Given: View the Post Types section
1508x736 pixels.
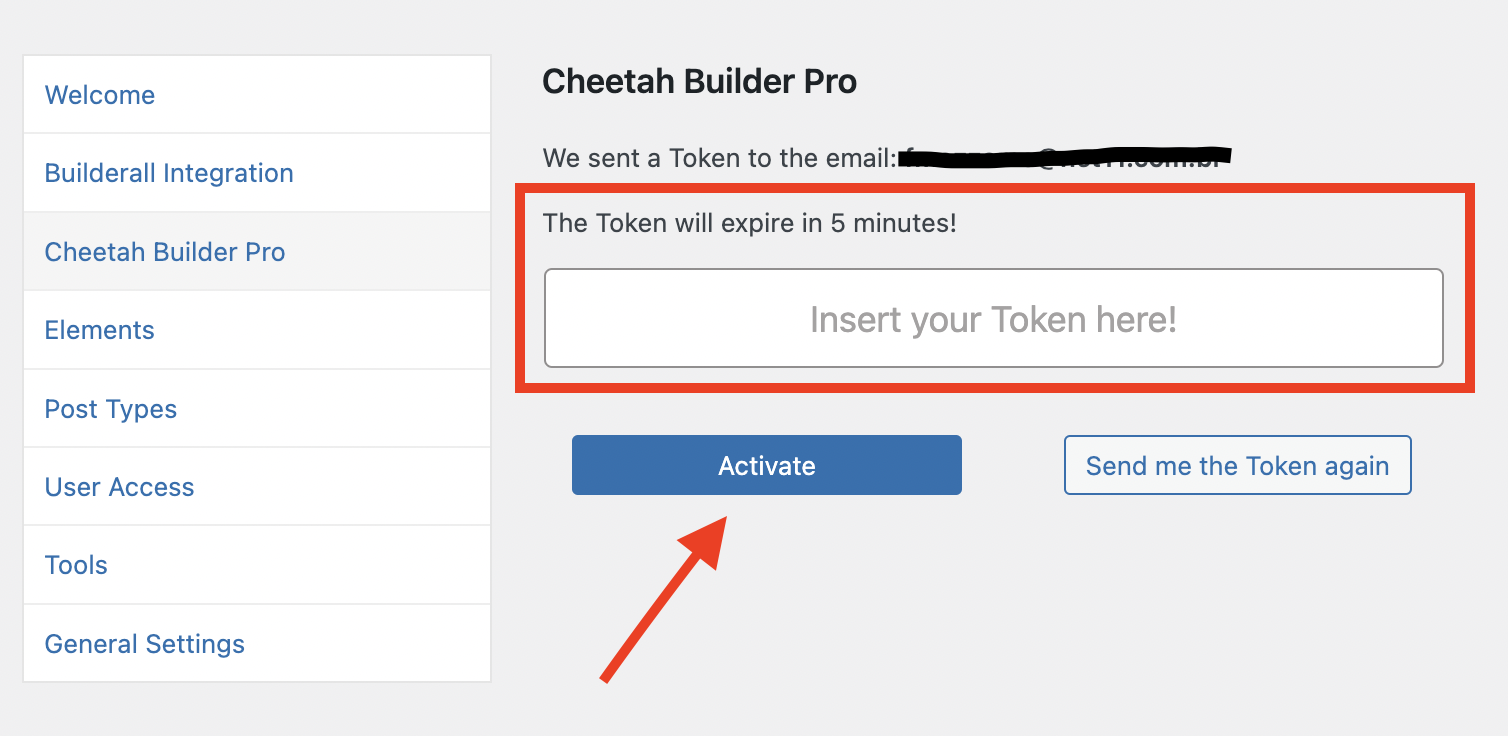Looking at the screenshot, I should point(110,408).
